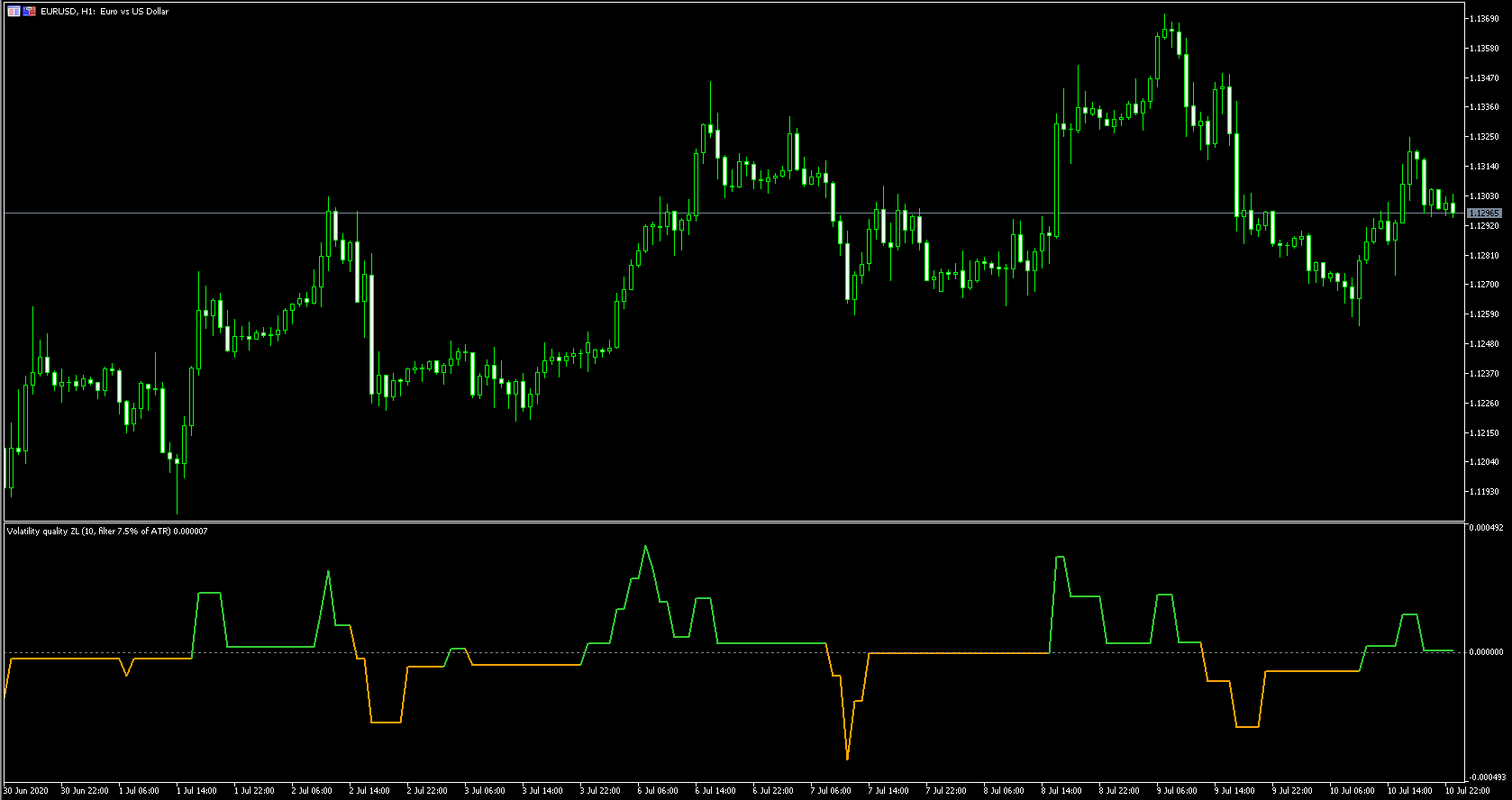This screenshot has height=800, width=1512.
Task: Click the 10 Jul 14:00 time label
Action: pos(1410,791)
